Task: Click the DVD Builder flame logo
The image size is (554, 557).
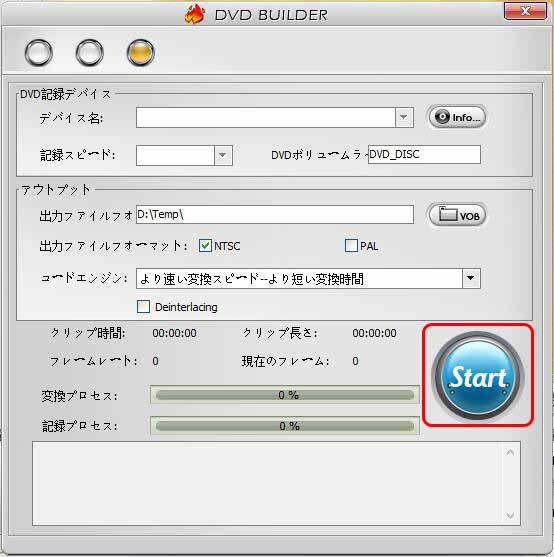Action: click(195, 14)
